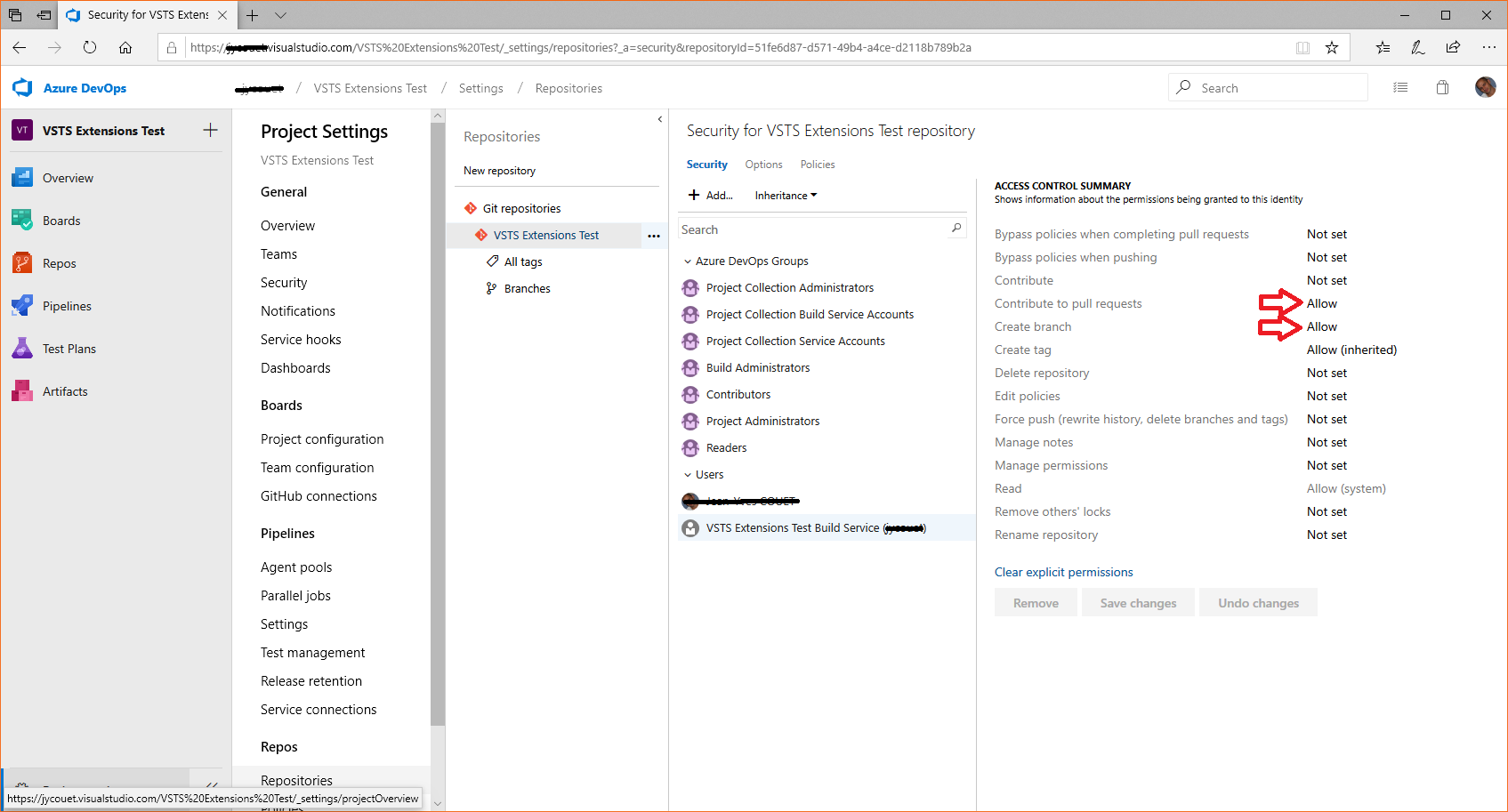Click the Add... button
This screenshot has width=1508, height=812.
710,196
